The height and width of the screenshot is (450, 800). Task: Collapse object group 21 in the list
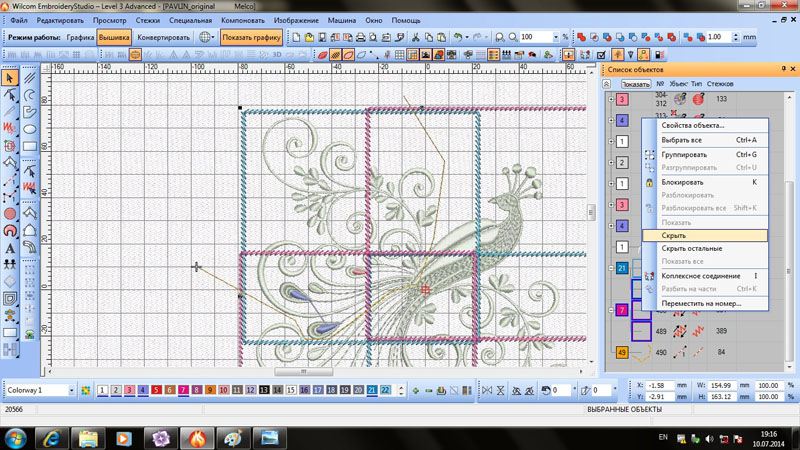click(x=611, y=268)
